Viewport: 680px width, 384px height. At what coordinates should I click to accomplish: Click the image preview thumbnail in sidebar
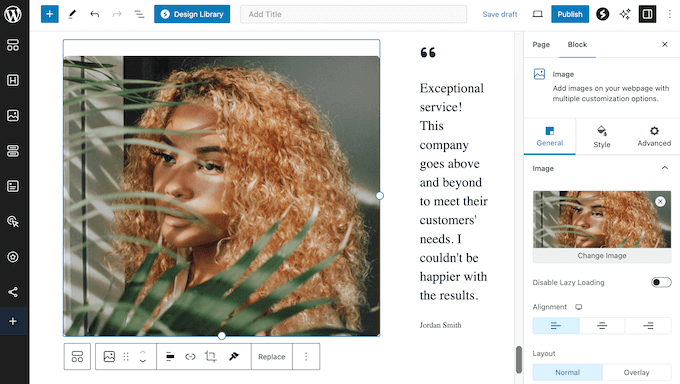(602, 220)
